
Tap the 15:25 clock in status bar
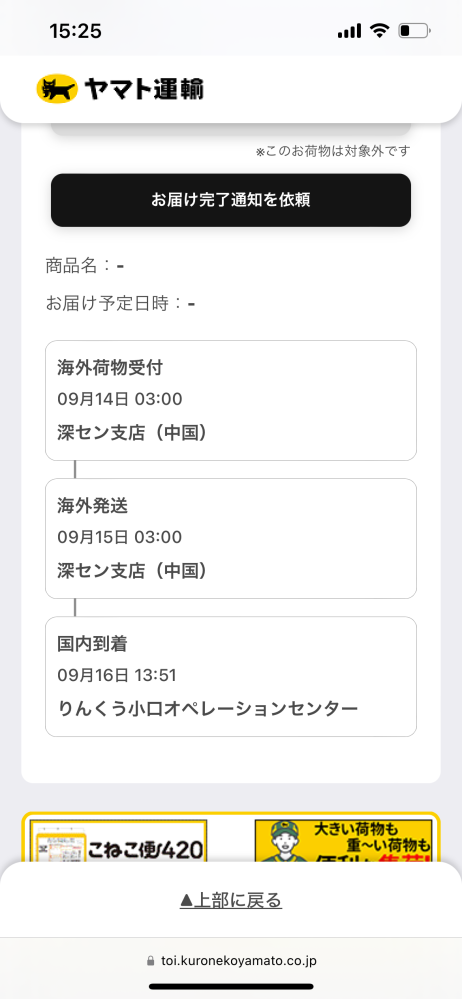coord(75,31)
